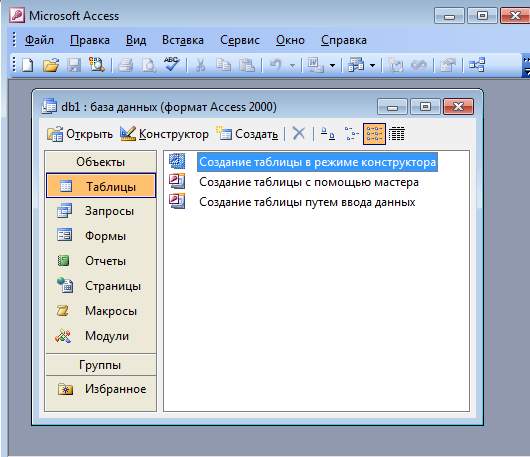Viewport: 530px width, 457px height.
Task: Click the Группы header bar
Action: click(101, 365)
